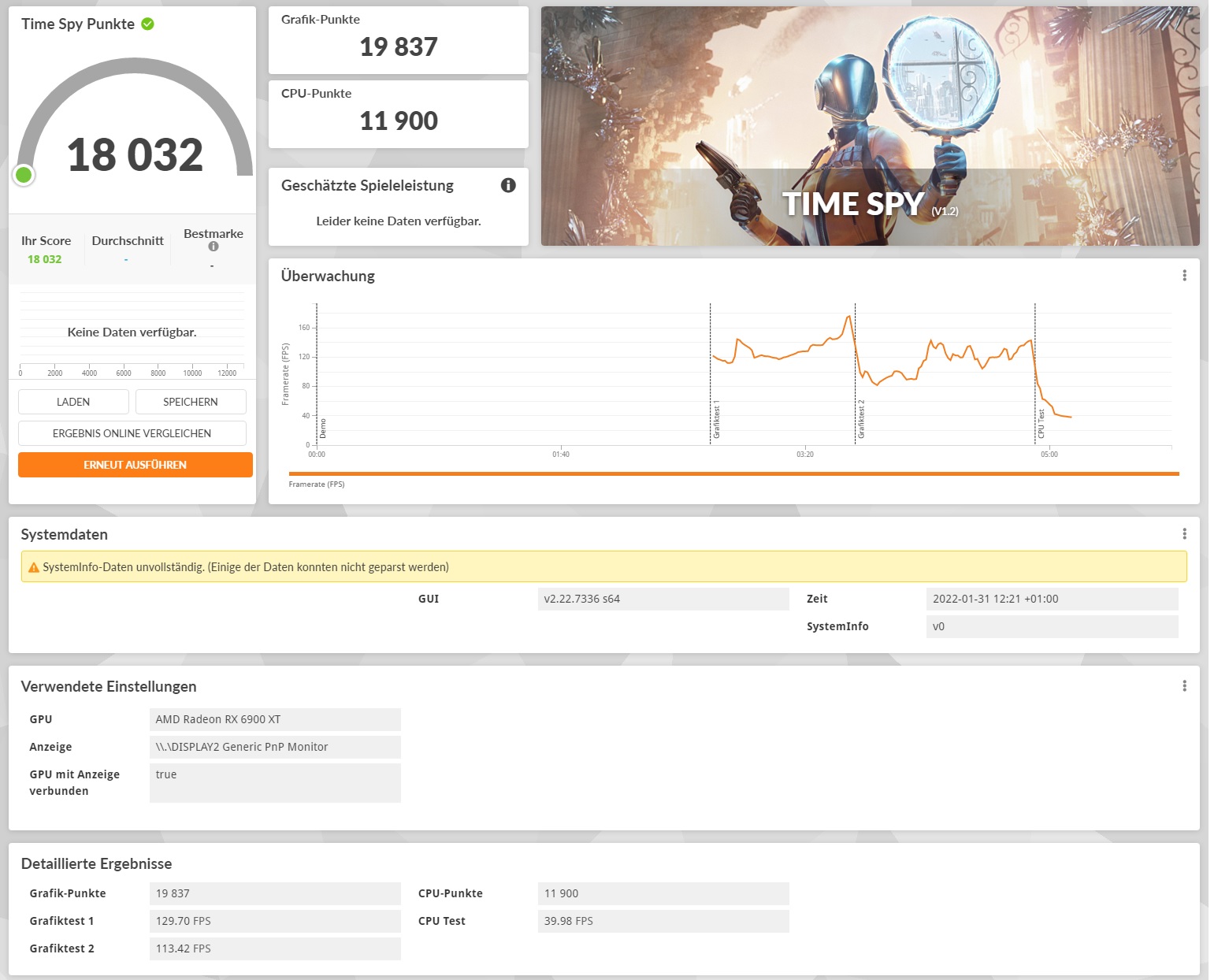Click the 05:00 time label on chart axis
The height and width of the screenshot is (980, 1229).
pos(1049,455)
